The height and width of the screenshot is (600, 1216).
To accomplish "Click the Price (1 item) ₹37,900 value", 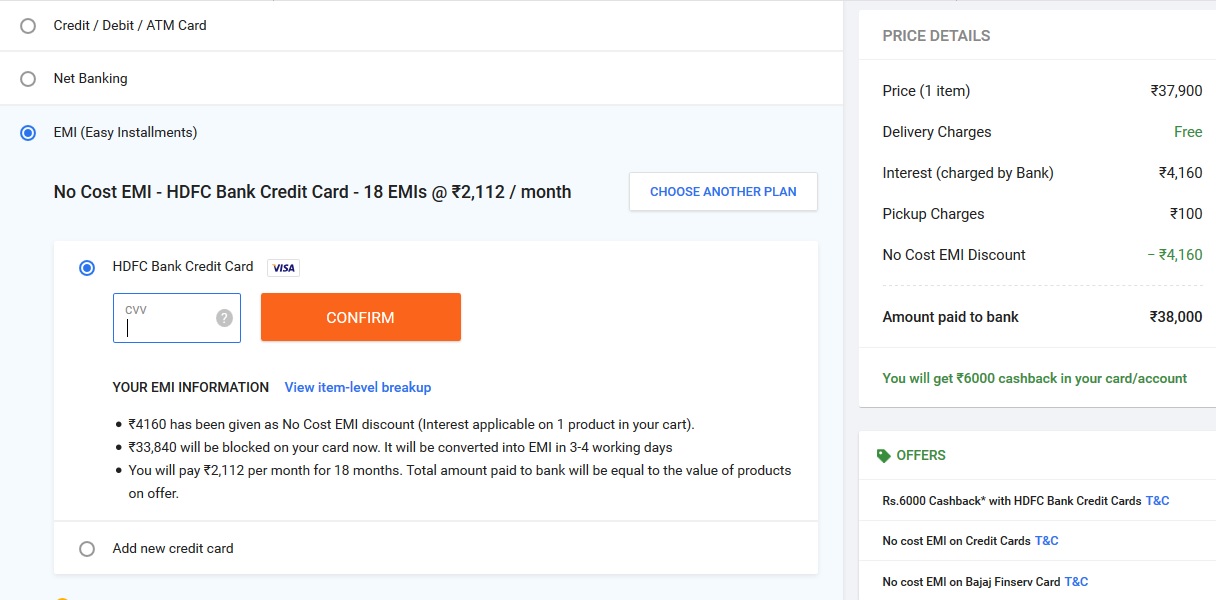I will tap(1176, 91).
